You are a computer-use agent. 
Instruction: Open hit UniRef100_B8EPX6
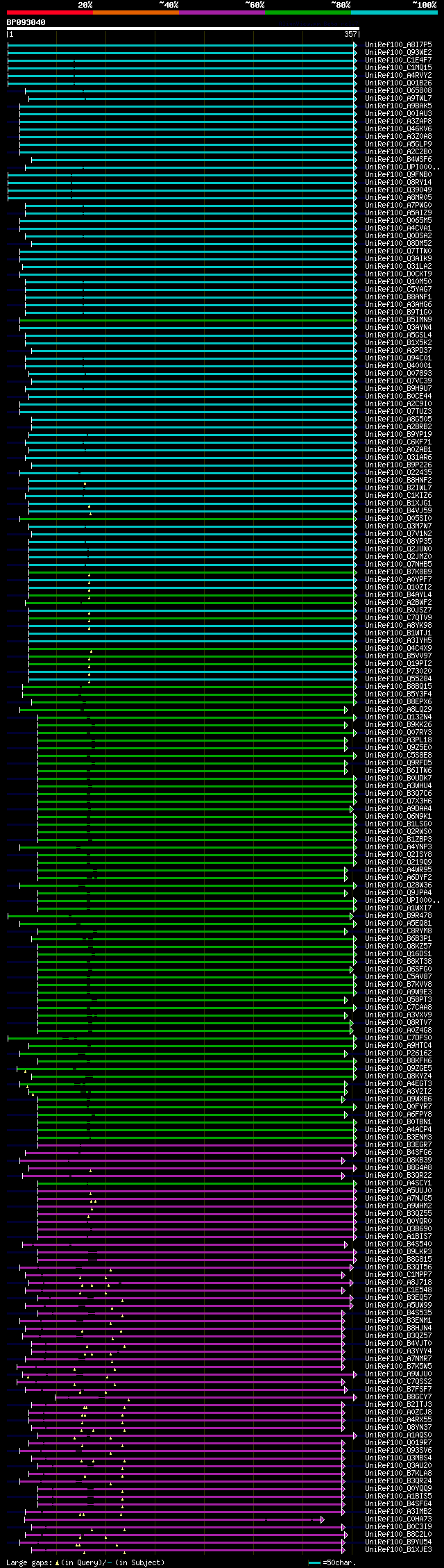[x=398, y=701]
